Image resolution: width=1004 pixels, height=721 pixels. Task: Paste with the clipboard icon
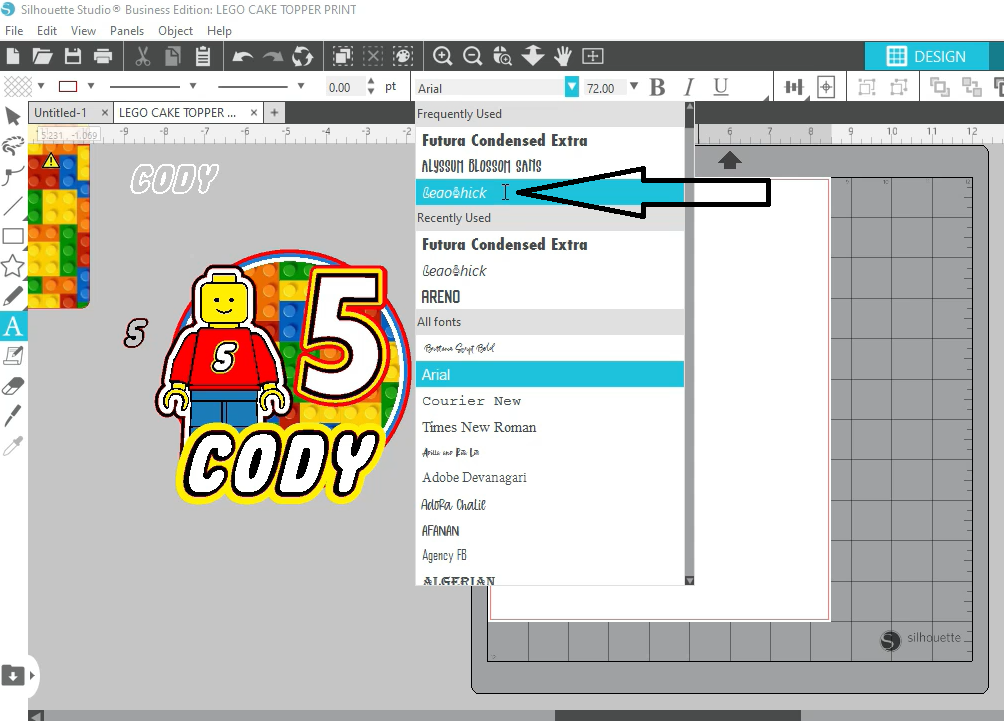(203, 56)
